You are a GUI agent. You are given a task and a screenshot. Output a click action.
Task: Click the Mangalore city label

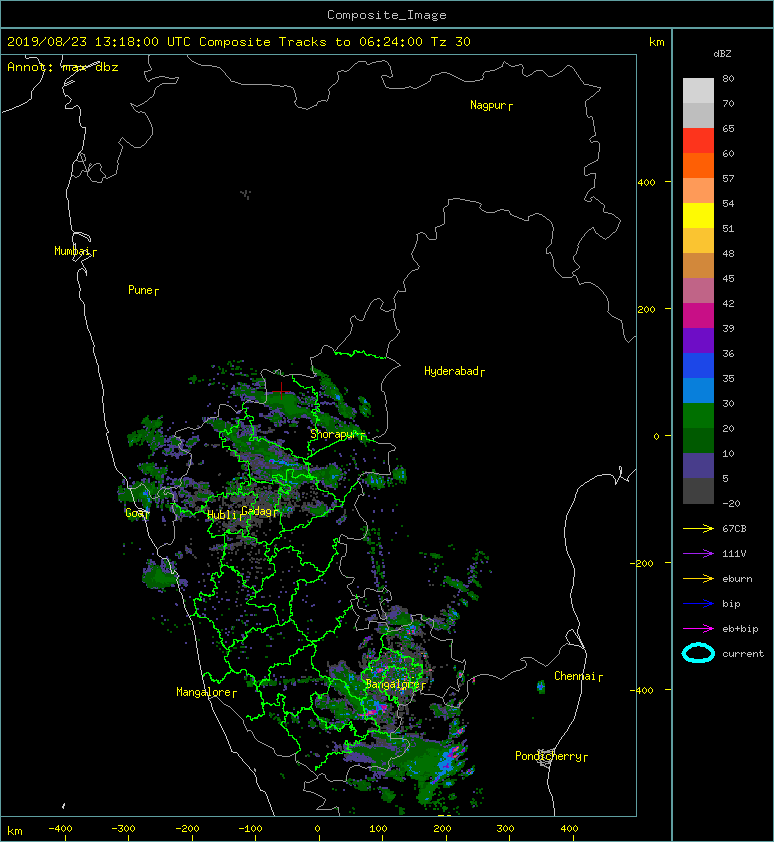pos(204,692)
